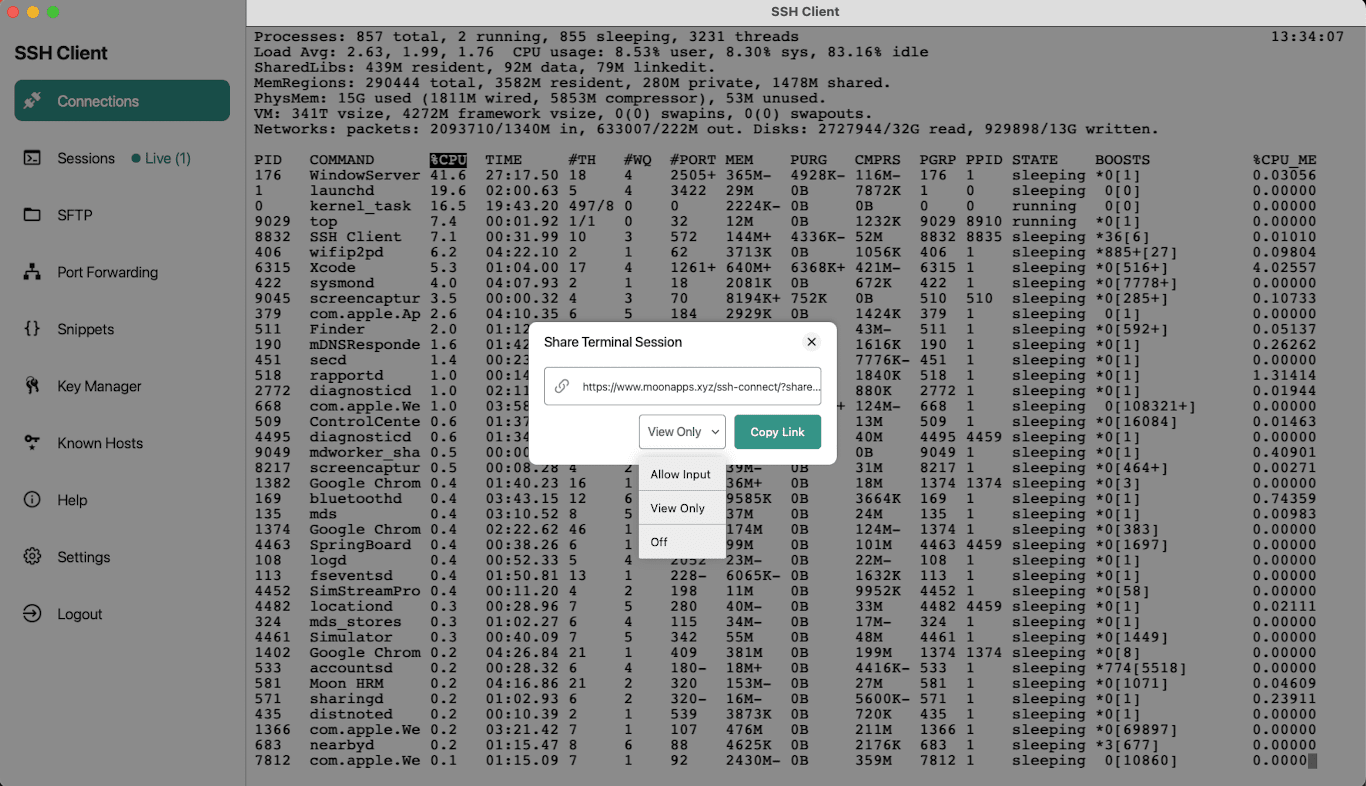Click the kernel_task process name
1366x786 pixels.
(x=360, y=206)
